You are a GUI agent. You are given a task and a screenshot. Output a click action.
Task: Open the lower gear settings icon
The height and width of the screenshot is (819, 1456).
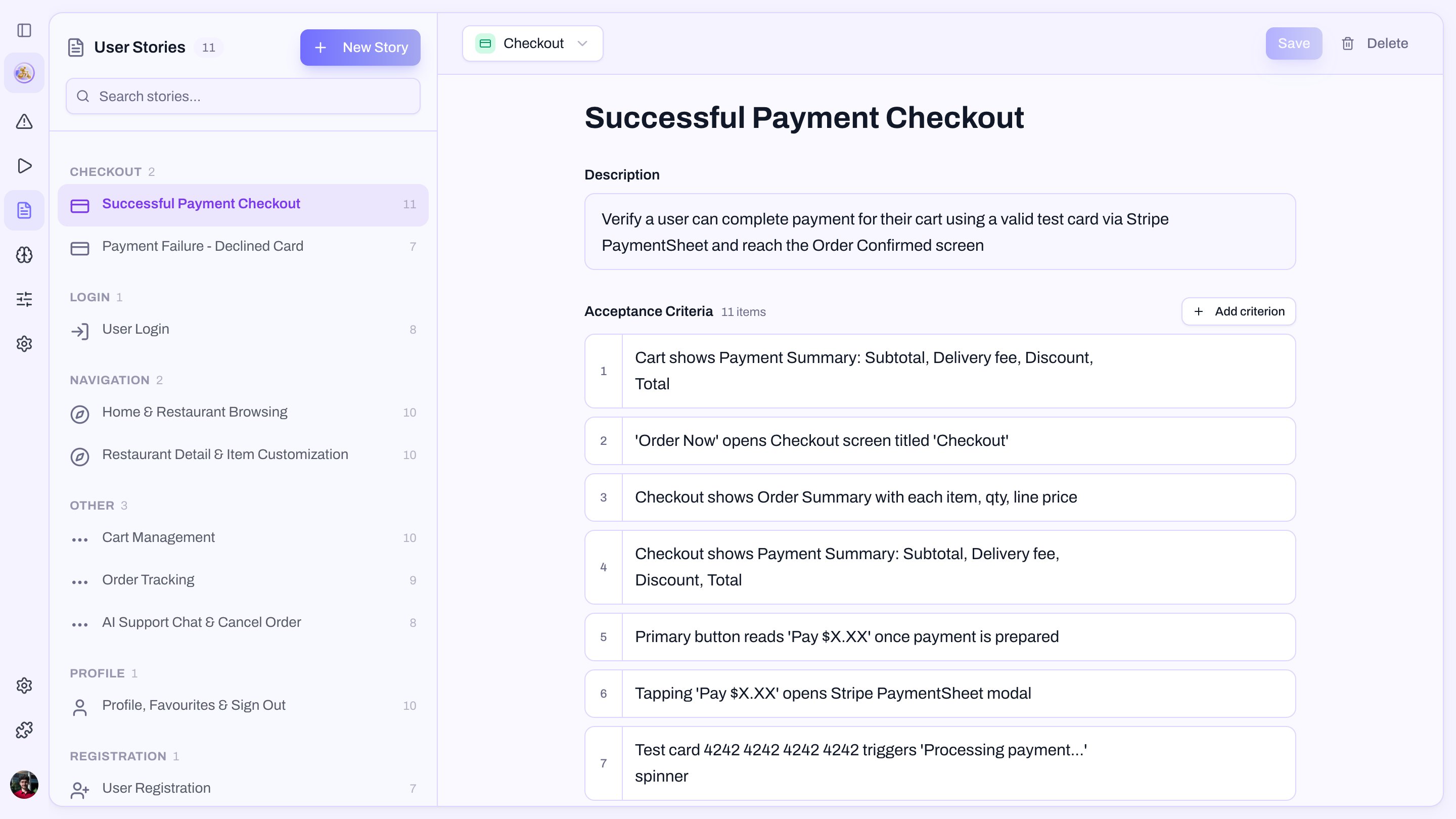coord(24,686)
